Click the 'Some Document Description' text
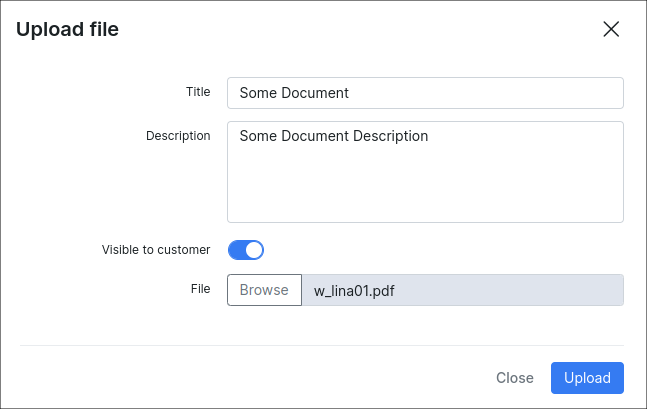Image resolution: width=647 pixels, height=409 pixels. pyautogui.click(x=334, y=136)
